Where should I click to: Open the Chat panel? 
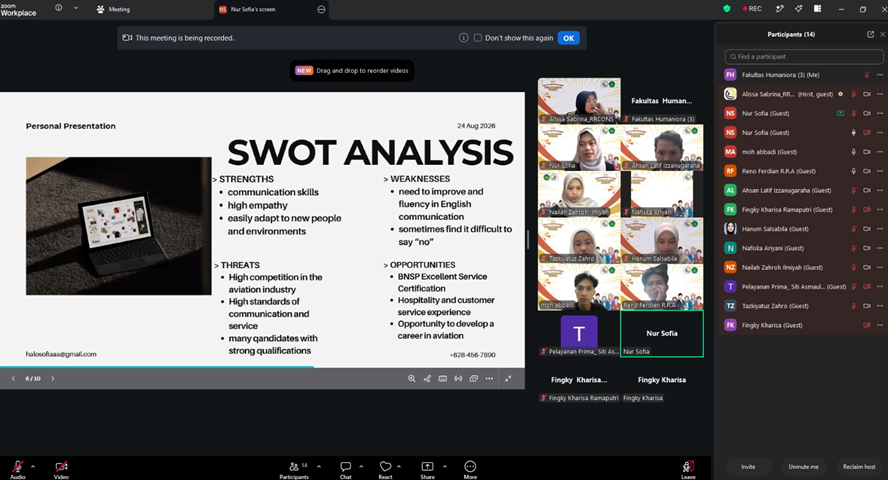pyautogui.click(x=345, y=469)
